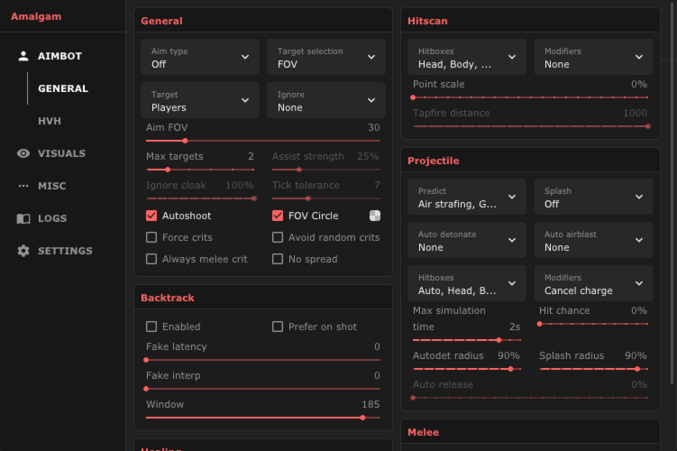The width and height of the screenshot is (677, 451).
Task: Click the Hitscan section header
Action: [x=427, y=21]
